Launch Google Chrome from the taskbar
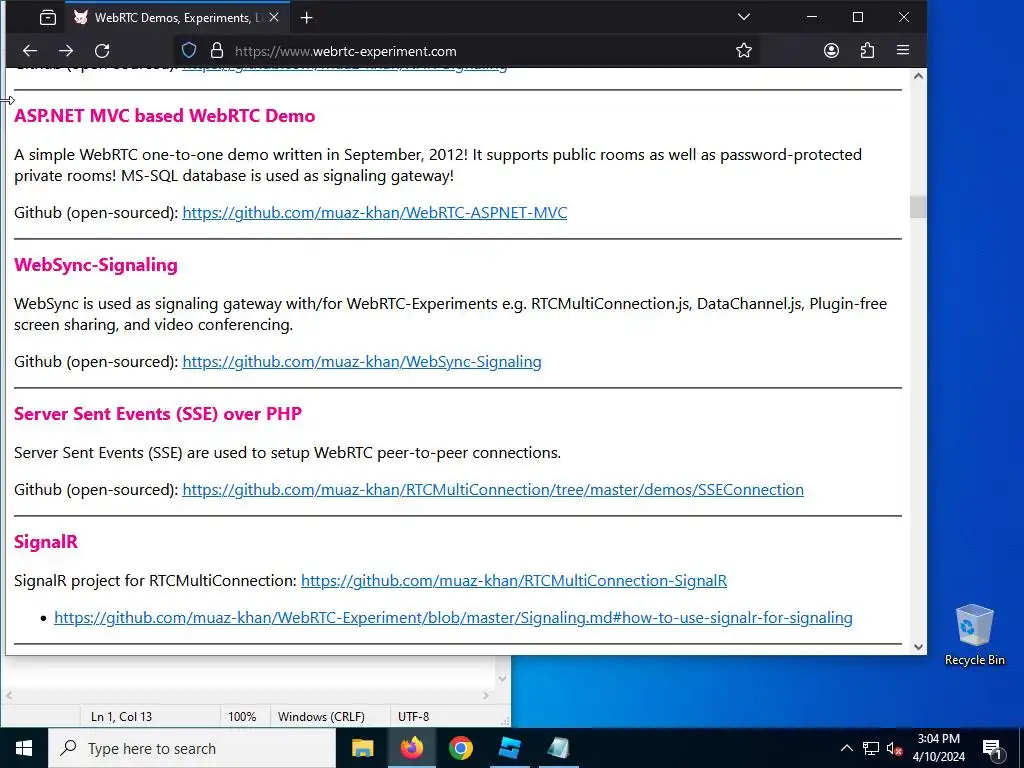The height and width of the screenshot is (768, 1024). click(460, 748)
